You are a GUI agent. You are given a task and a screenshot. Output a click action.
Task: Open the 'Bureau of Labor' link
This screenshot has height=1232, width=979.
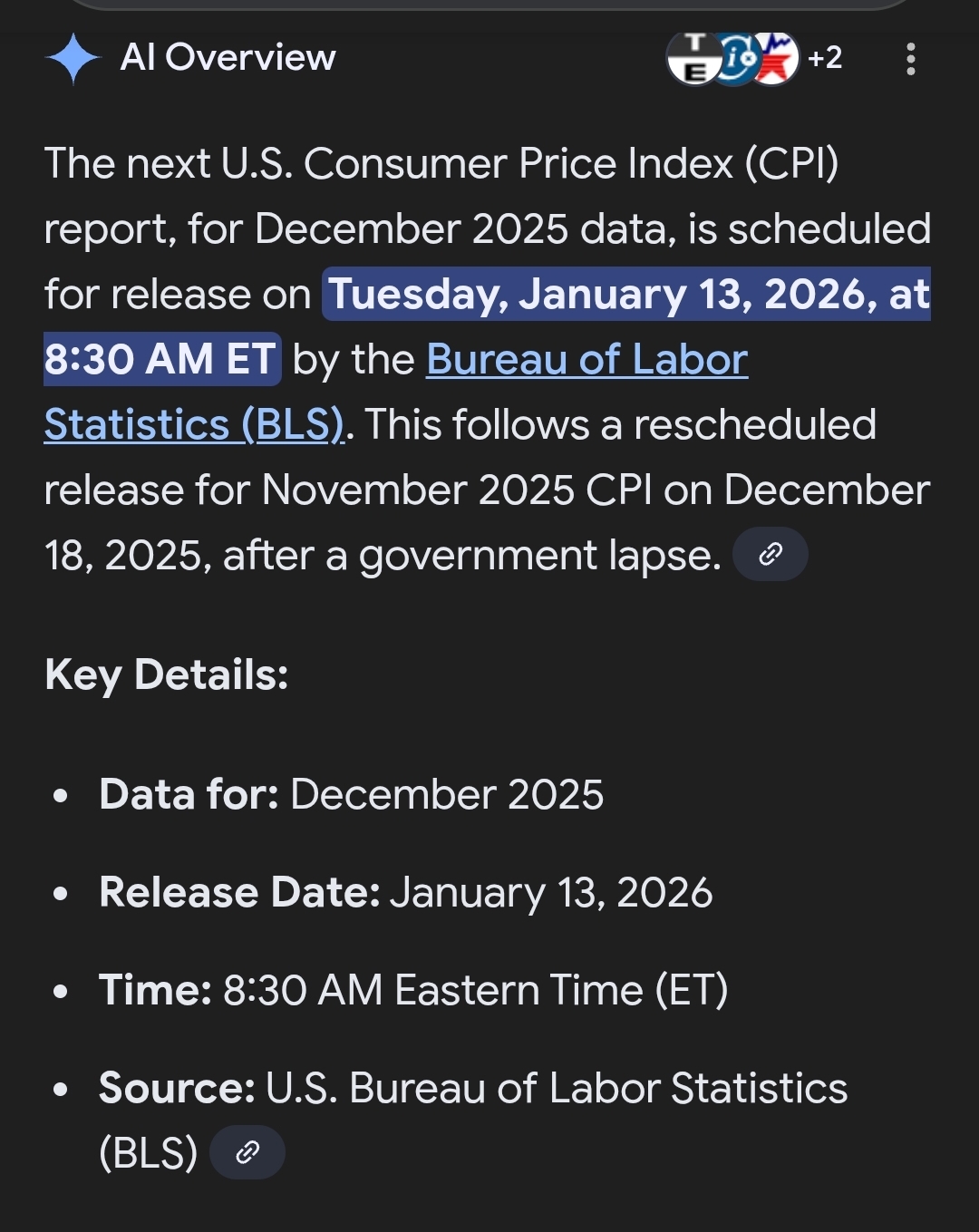(x=586, y=360)
